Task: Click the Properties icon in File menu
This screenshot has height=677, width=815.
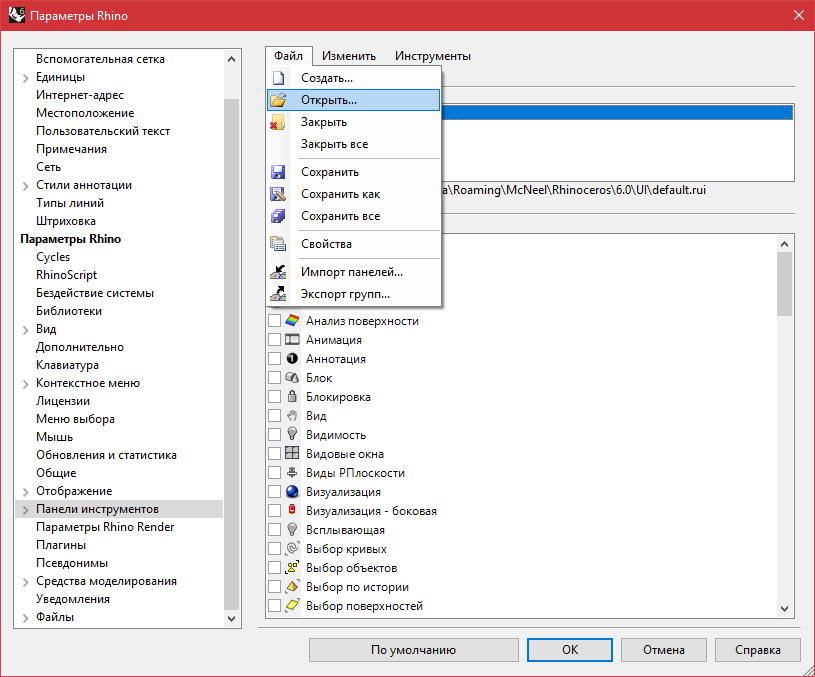Action: pyautogui.click(x=279, y=244)
